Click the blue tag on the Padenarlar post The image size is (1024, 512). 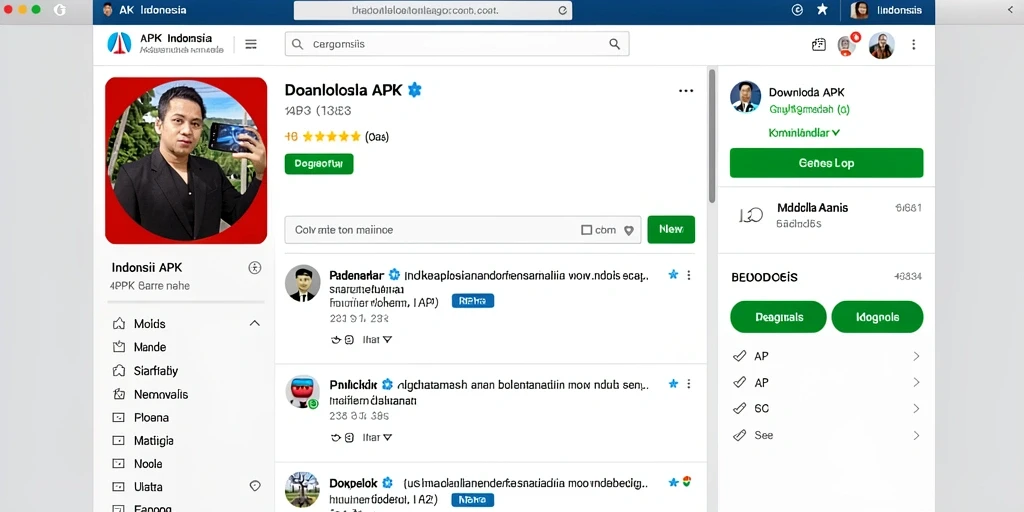coord(473,301)
